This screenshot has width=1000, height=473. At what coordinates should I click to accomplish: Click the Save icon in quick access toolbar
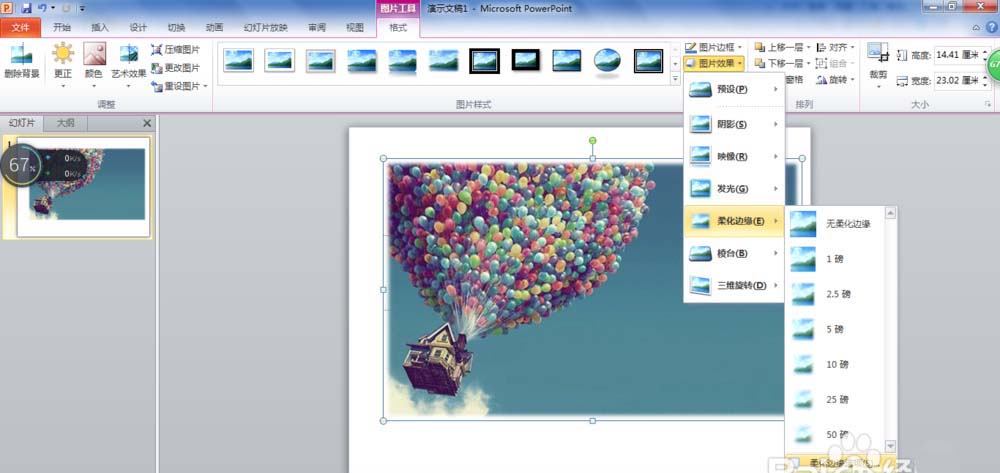click(x=27, y=8)
